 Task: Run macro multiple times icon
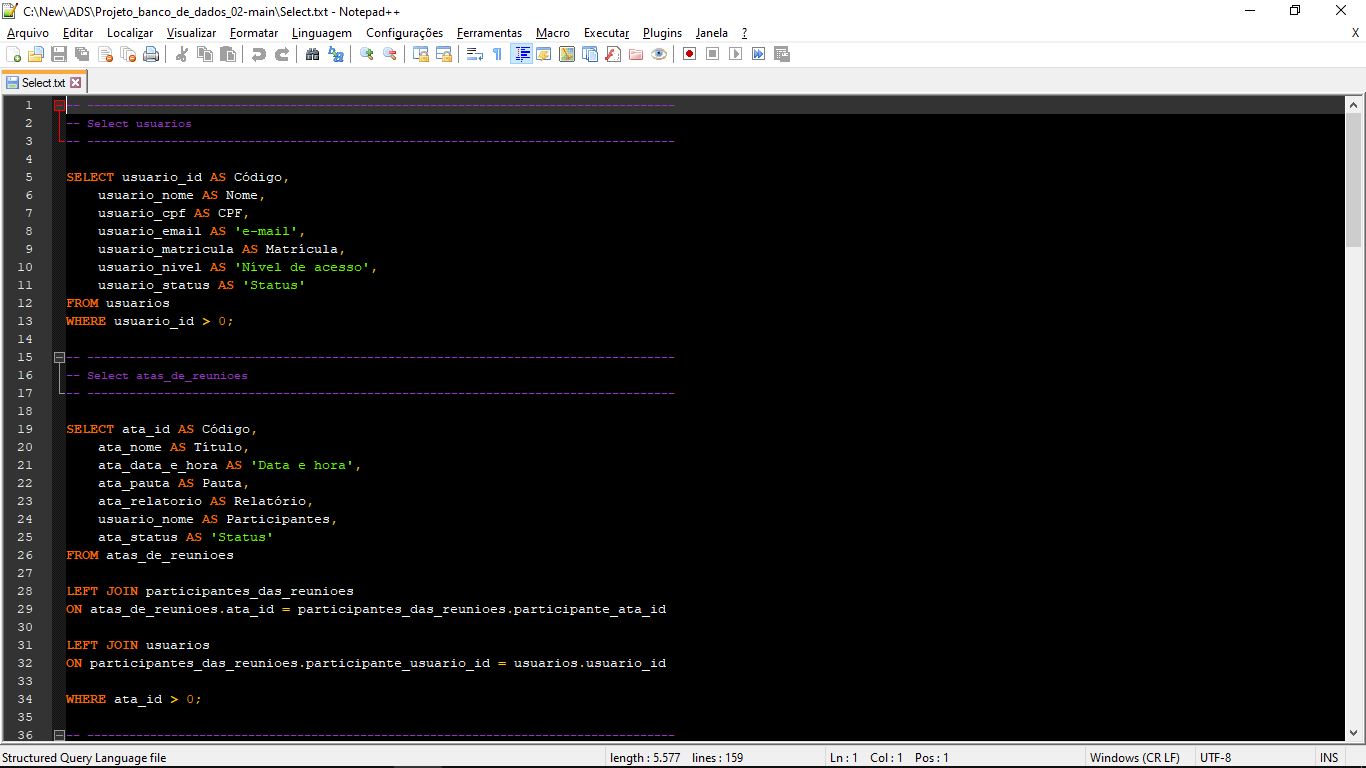(x=758, y=54)
